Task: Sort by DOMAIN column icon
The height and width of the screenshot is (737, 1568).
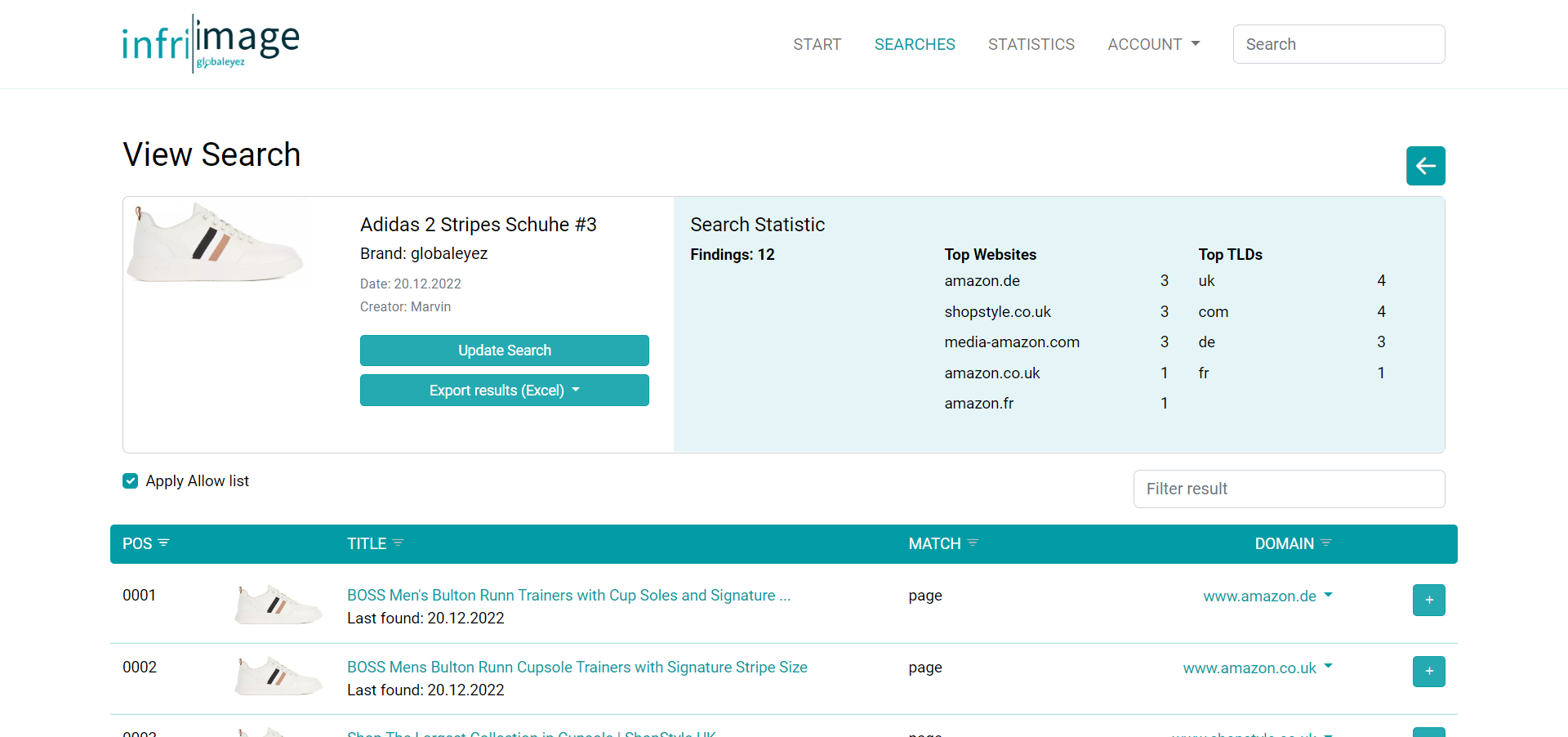Action: [1325, 543]
